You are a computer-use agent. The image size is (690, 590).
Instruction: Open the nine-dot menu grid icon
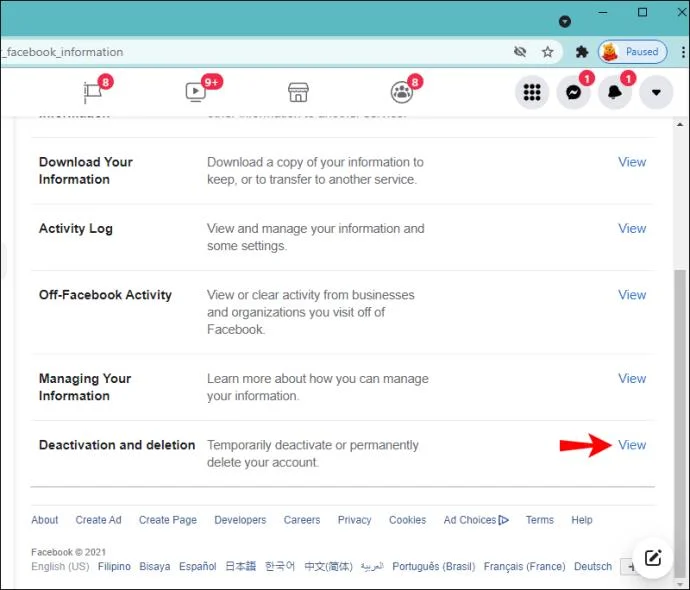pos(532,92)
